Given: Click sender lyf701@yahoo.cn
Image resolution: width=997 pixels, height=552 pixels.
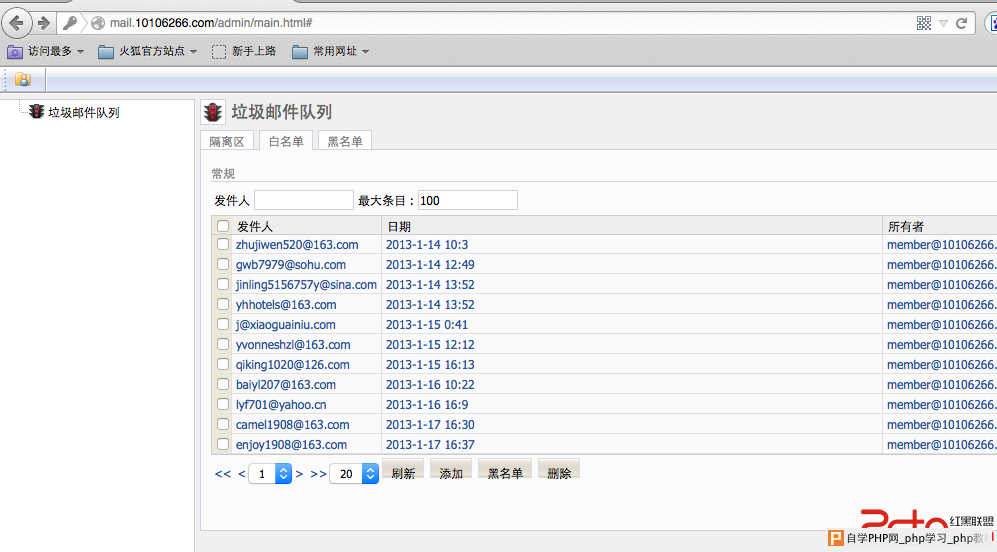Looking at the screenshot, I should [281, 405].
